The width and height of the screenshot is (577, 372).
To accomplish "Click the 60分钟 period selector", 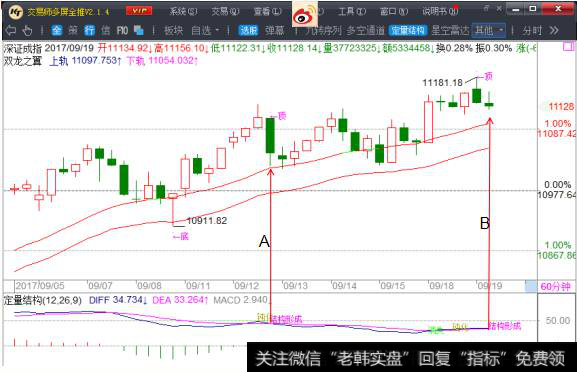I will coord(555,286).
